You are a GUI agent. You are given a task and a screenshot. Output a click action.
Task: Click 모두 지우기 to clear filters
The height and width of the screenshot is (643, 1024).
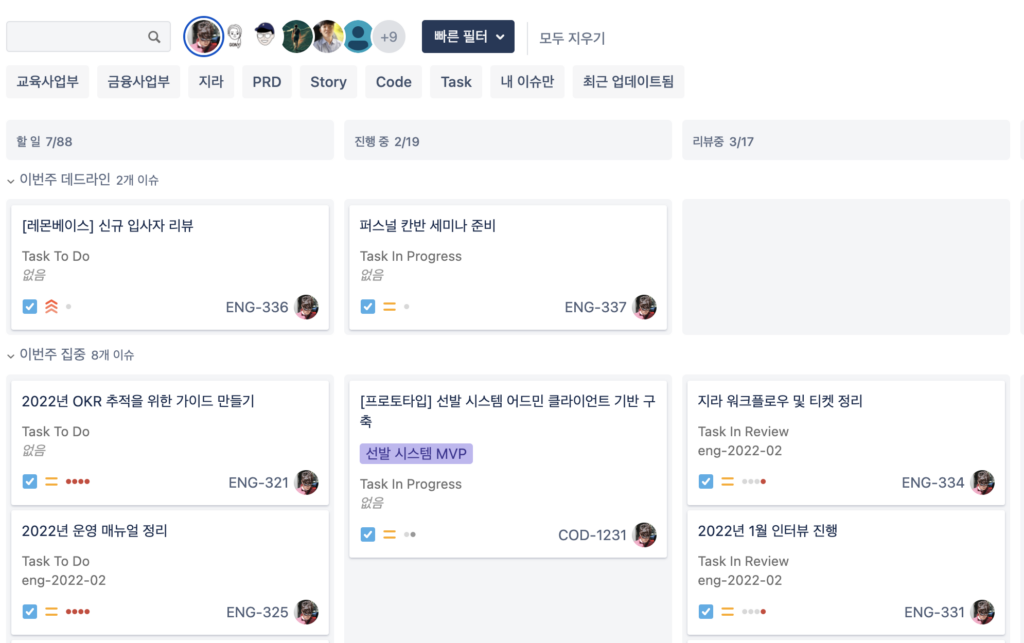[x=572, y=38]
